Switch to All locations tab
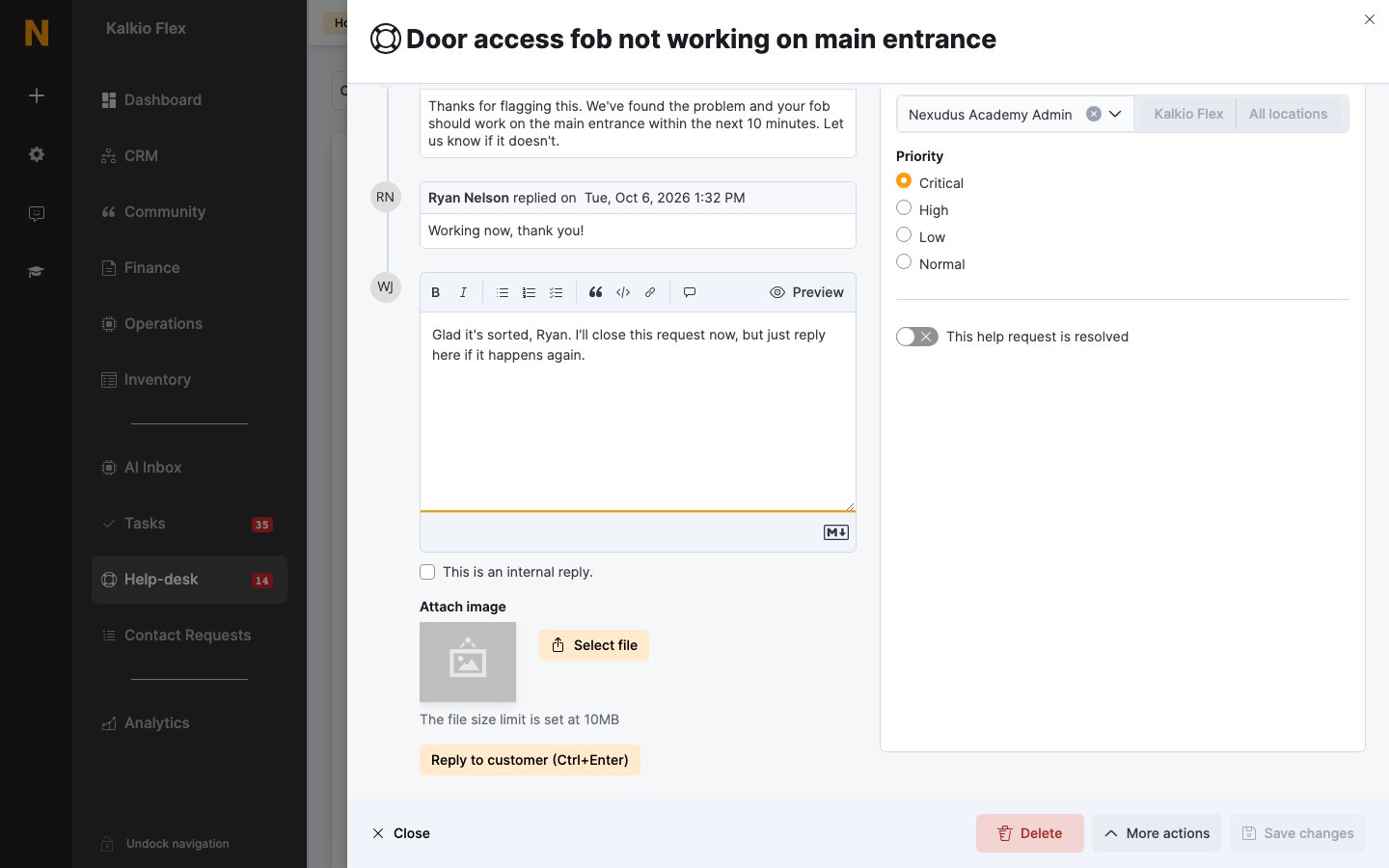1389x868 pixels. click(x=1289, y=114)
